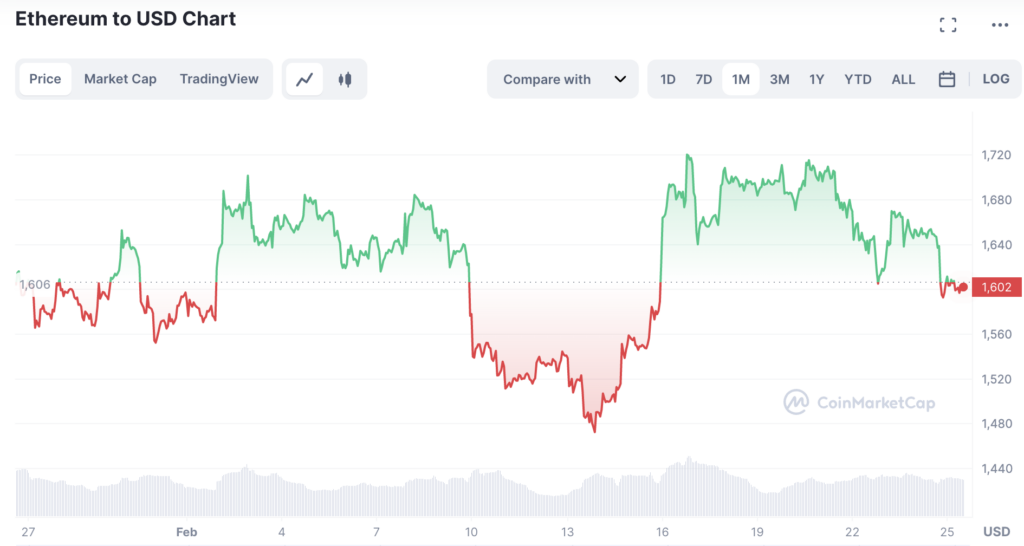The width and height of the screenshot is (1024, 546).
Task: Show year-to-date YTD range
Action: click(x=858, y=79)
